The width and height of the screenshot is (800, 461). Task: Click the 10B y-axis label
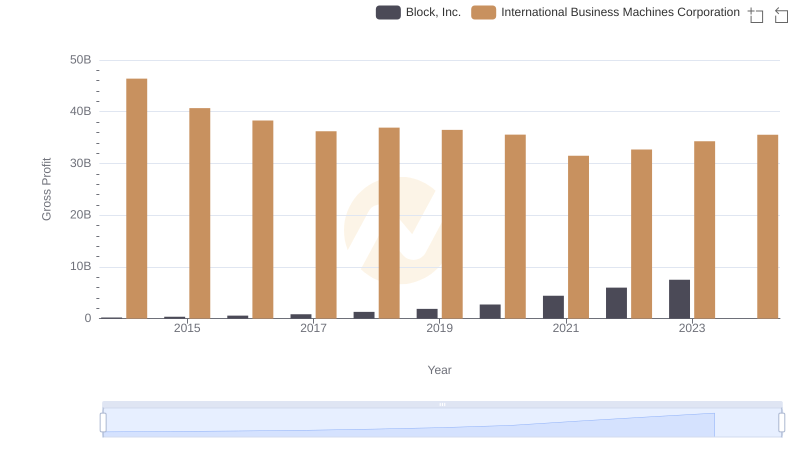81,266
